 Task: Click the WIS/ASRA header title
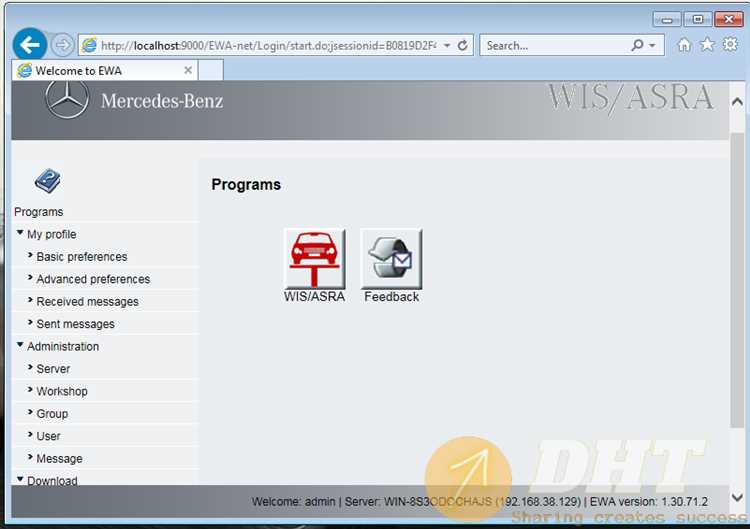(631, 98)
